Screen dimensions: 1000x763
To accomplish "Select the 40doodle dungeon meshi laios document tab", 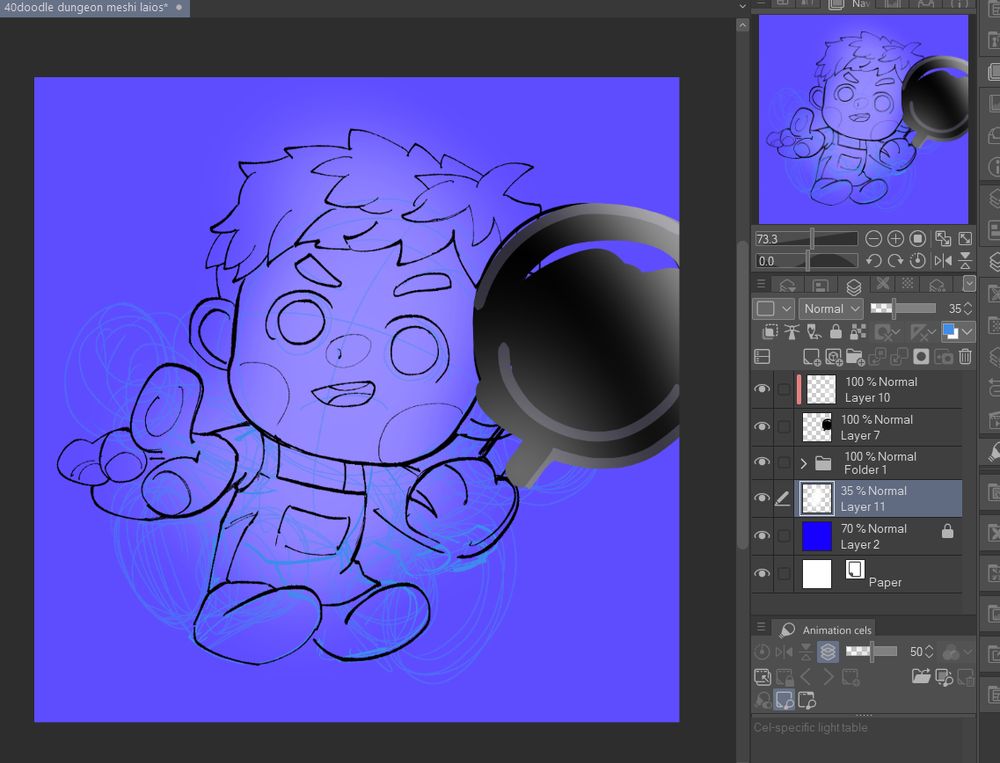I will click(x=94, y=8).
